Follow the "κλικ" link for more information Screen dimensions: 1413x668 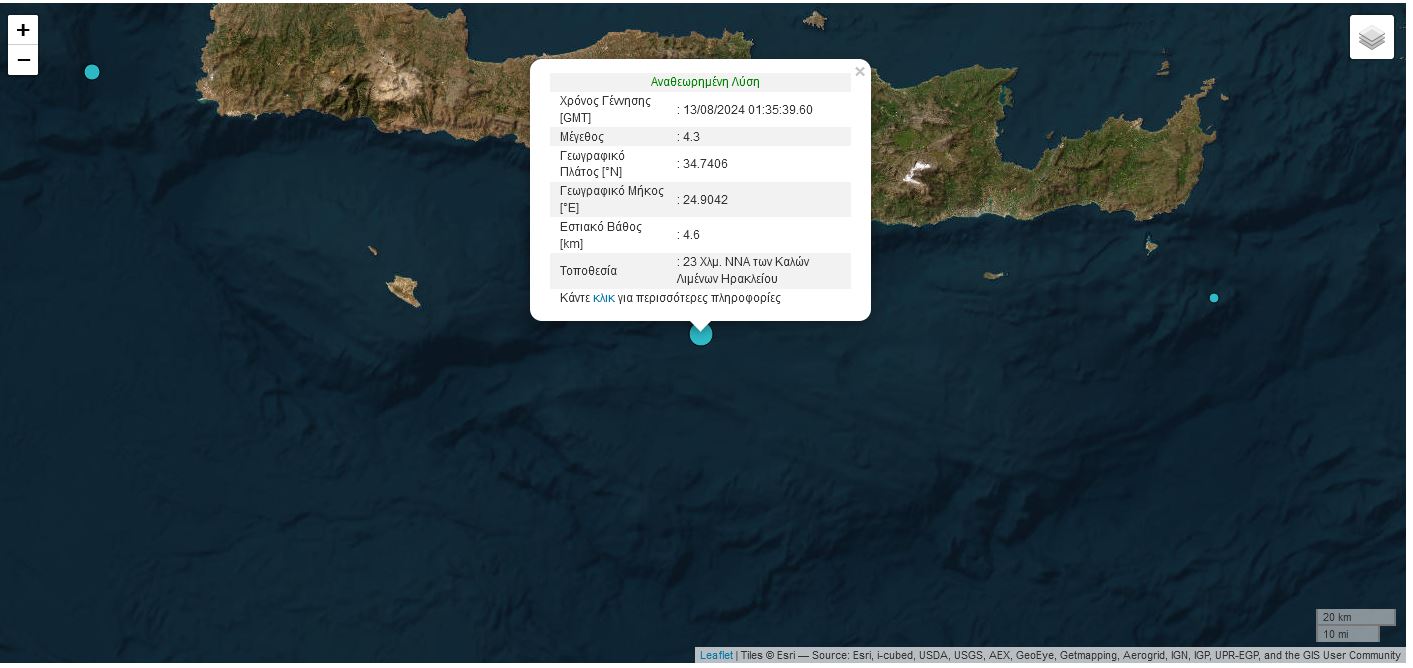(603, 298)
